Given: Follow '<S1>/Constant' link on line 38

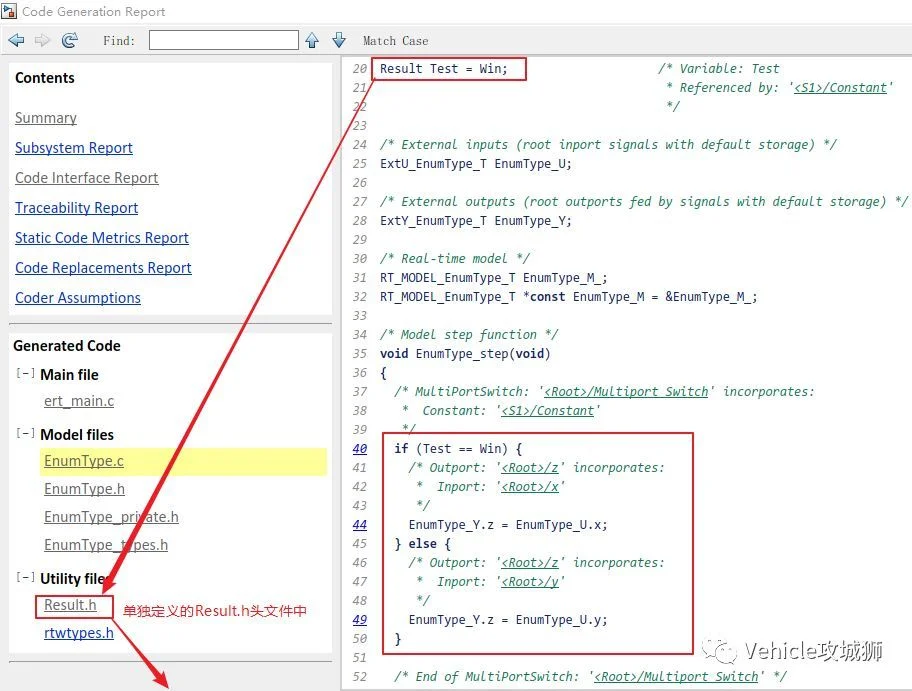Looking at the screenshot, I should [548, 411].
